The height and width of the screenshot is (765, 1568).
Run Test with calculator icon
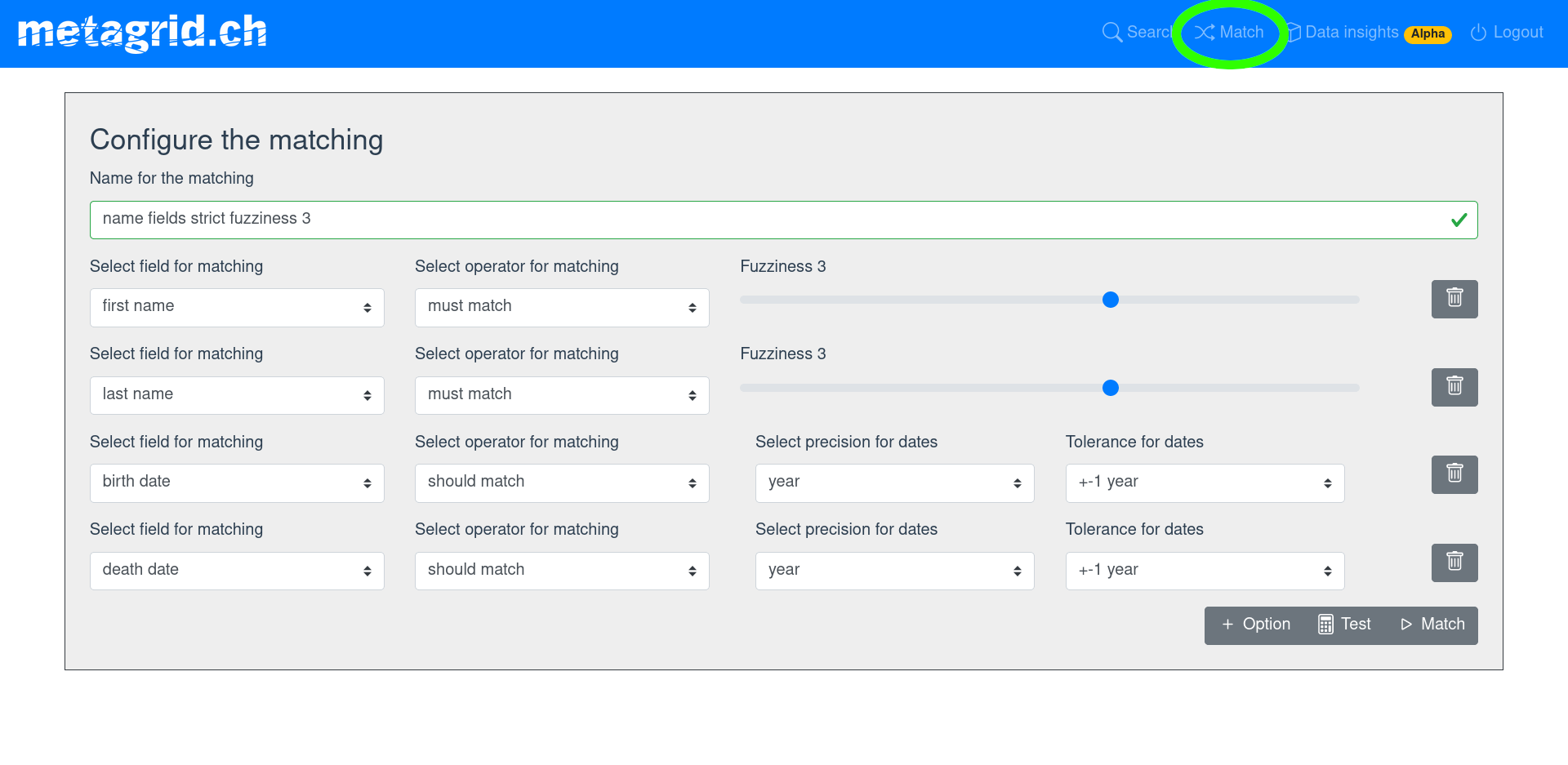coord(1344,625)
